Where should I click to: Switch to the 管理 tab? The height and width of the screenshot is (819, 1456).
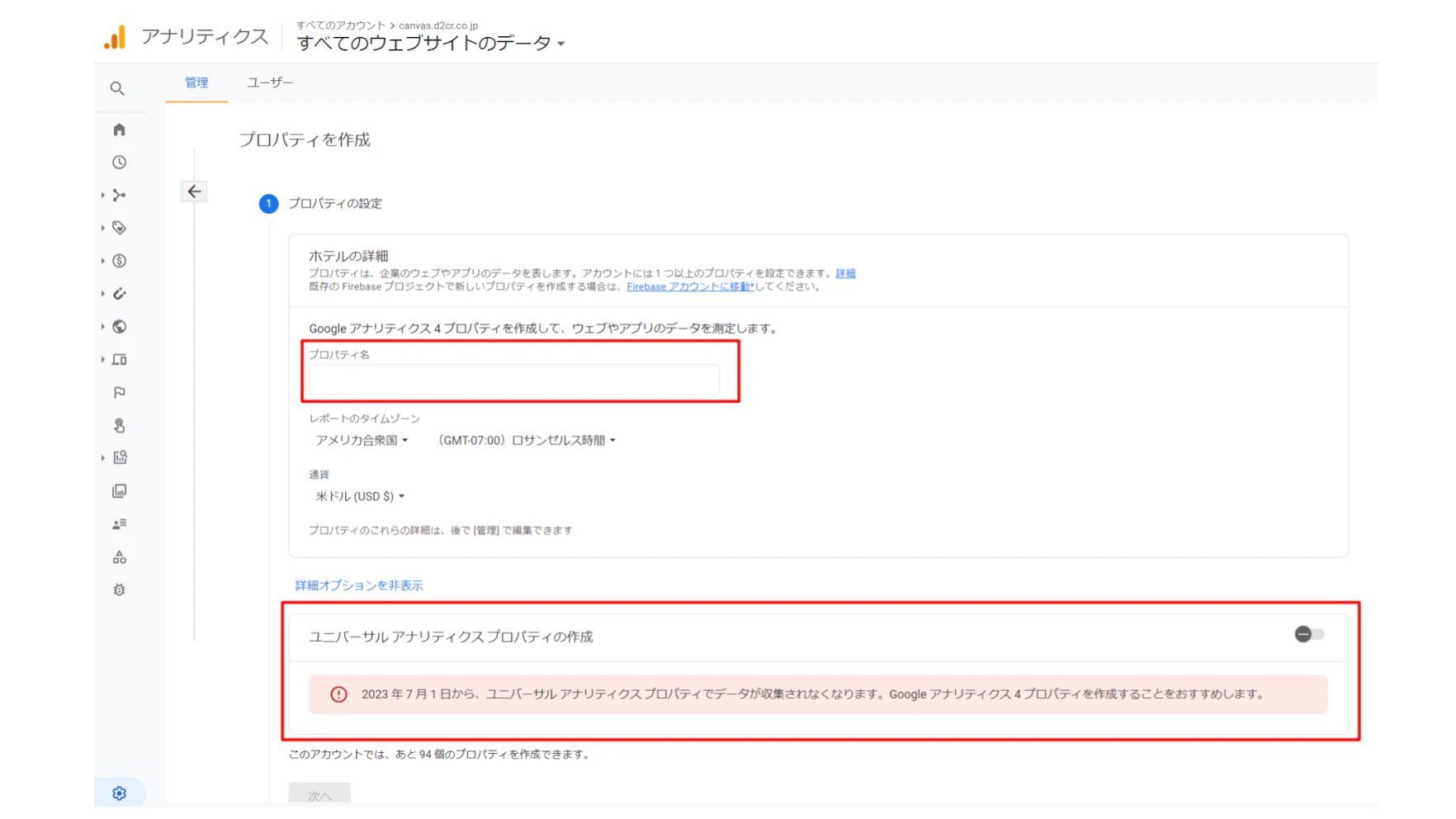coord(196,83)
